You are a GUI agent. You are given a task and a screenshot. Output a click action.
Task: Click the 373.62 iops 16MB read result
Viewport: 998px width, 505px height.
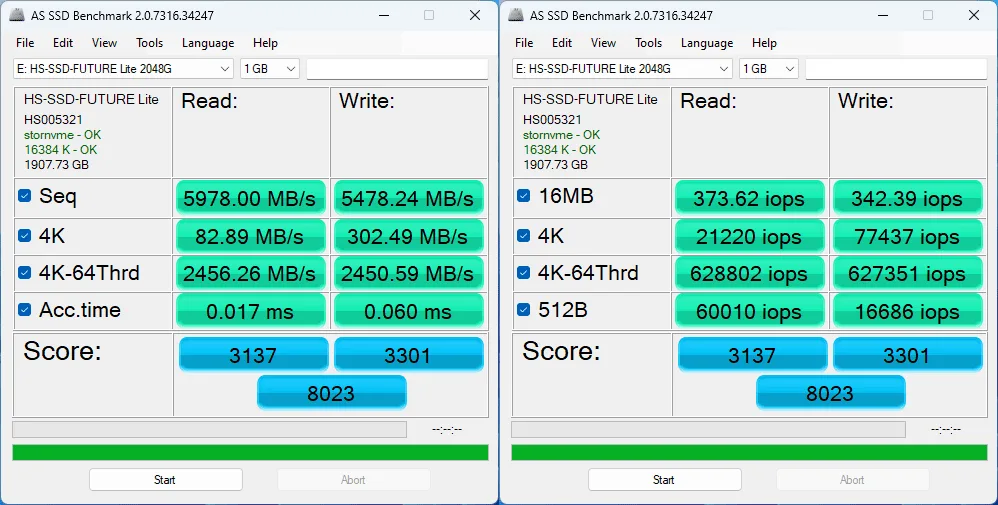pos(749,198)
